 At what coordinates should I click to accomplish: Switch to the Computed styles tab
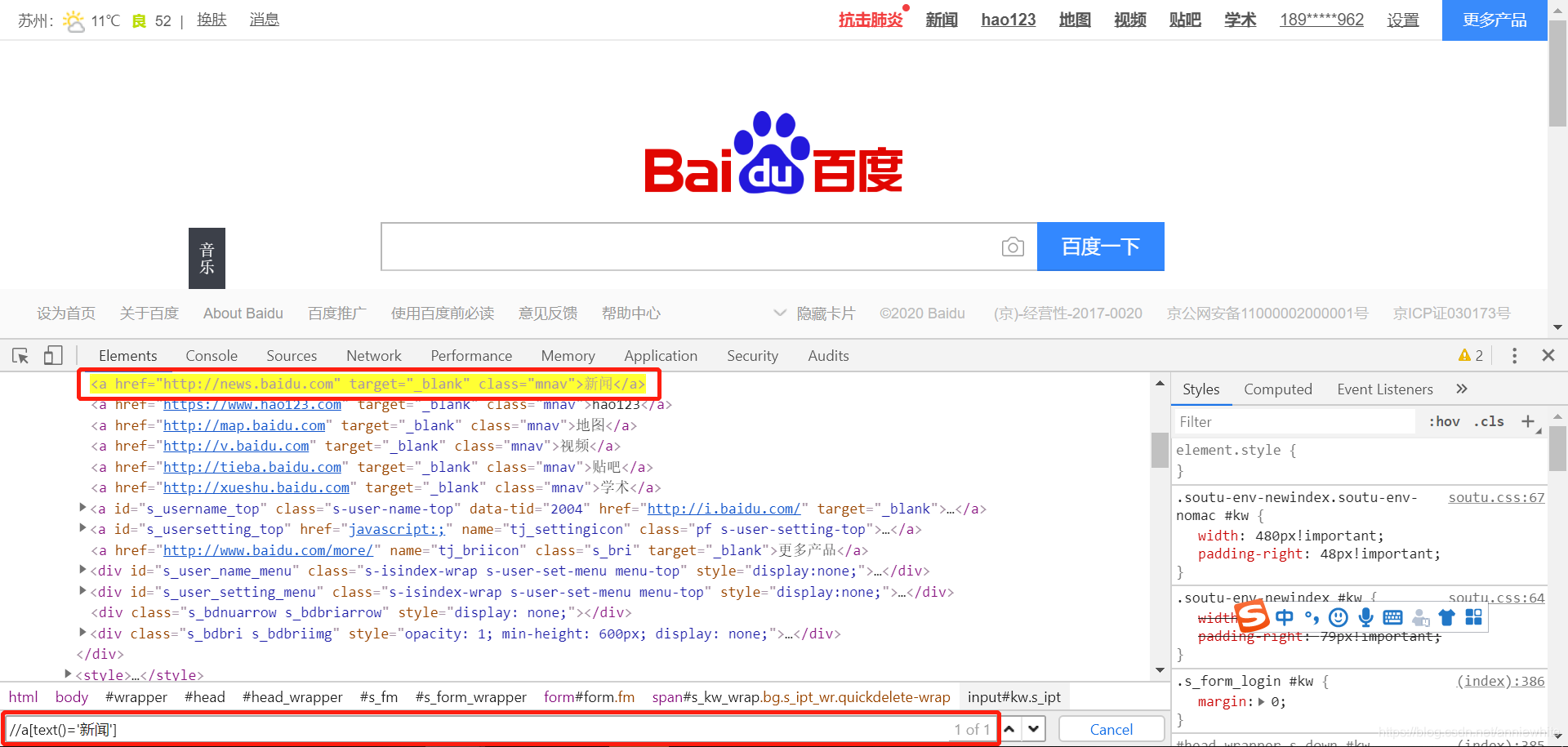tap(1278, 389)
